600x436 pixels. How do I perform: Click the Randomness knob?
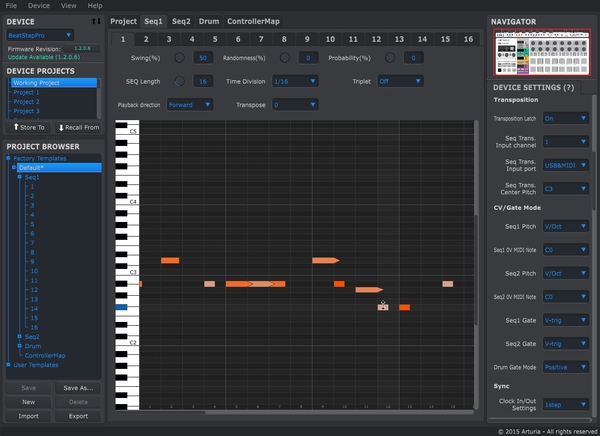pos(286,59)
